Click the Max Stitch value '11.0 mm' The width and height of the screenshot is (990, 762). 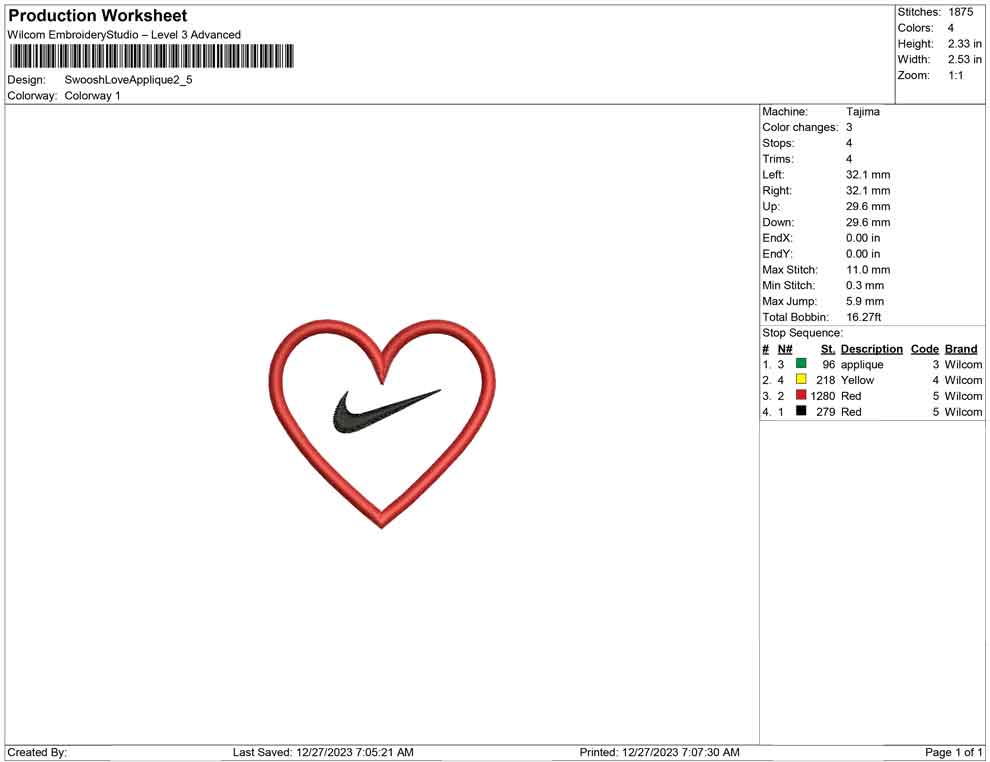point(868,270)
